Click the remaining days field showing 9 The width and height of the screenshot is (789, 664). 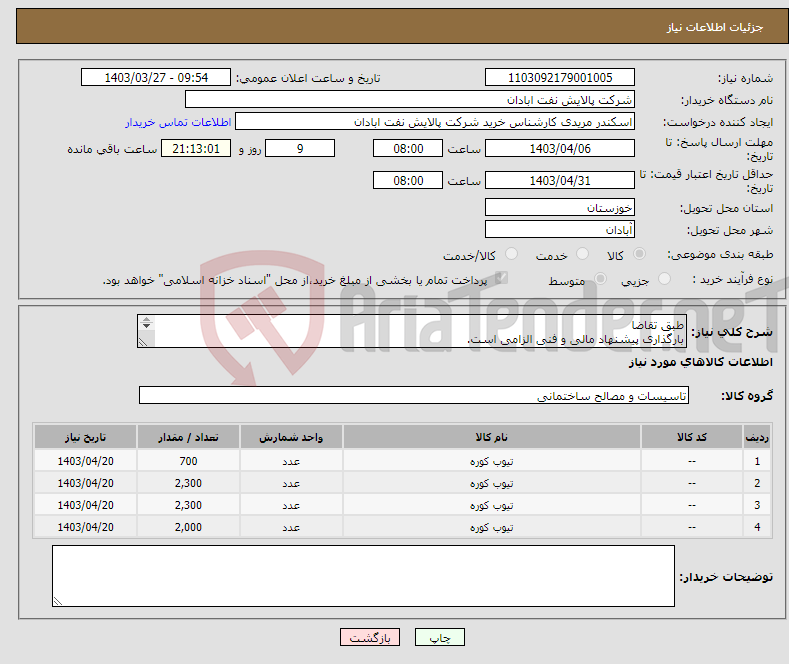(x=300, y=148)
